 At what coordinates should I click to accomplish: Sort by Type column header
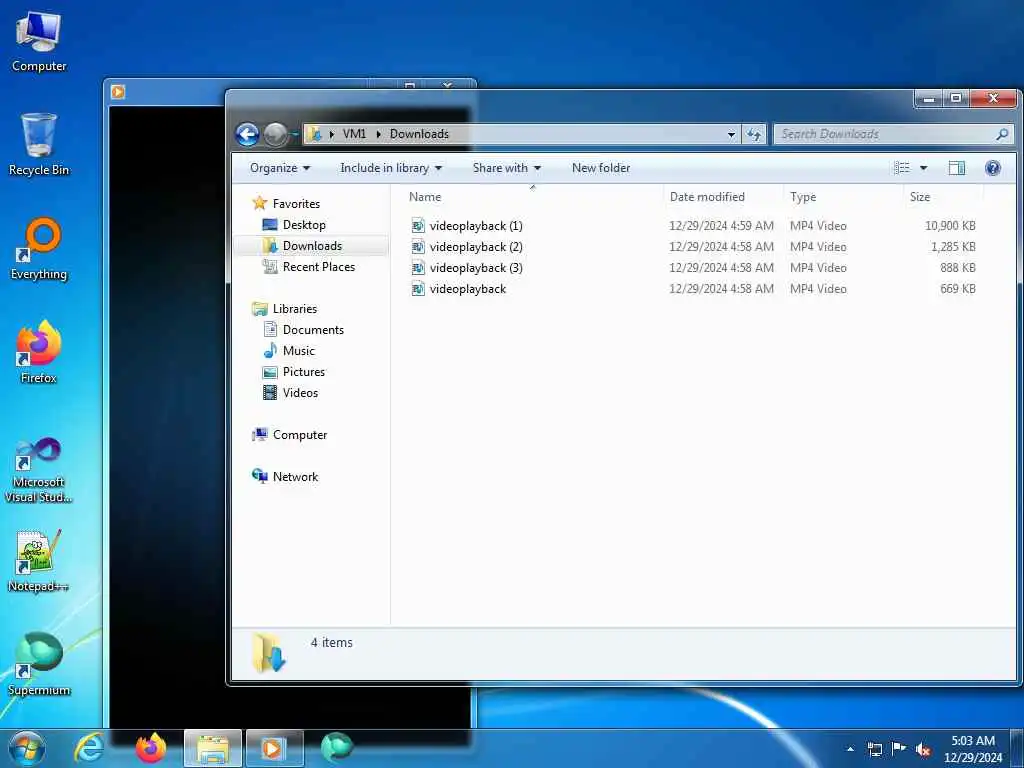click(803, 197)
